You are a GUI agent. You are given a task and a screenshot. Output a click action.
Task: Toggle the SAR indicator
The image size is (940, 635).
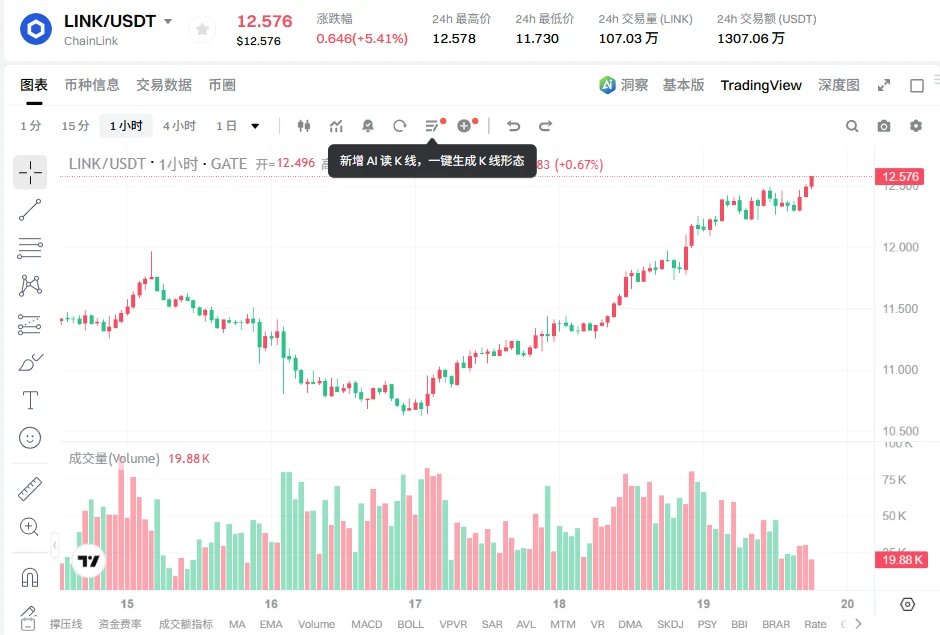tap(492, 624)
